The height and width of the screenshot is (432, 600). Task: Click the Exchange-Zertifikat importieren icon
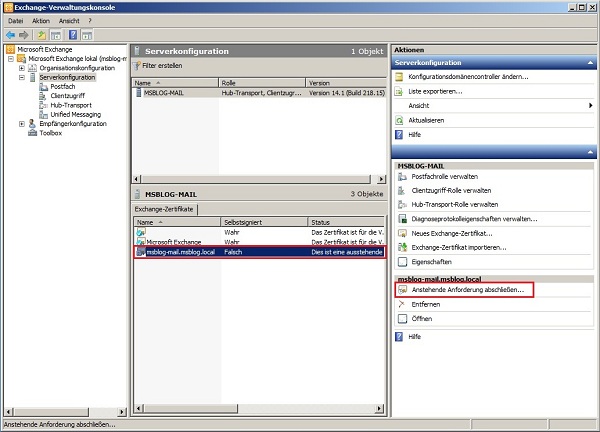tap(402, 248)
